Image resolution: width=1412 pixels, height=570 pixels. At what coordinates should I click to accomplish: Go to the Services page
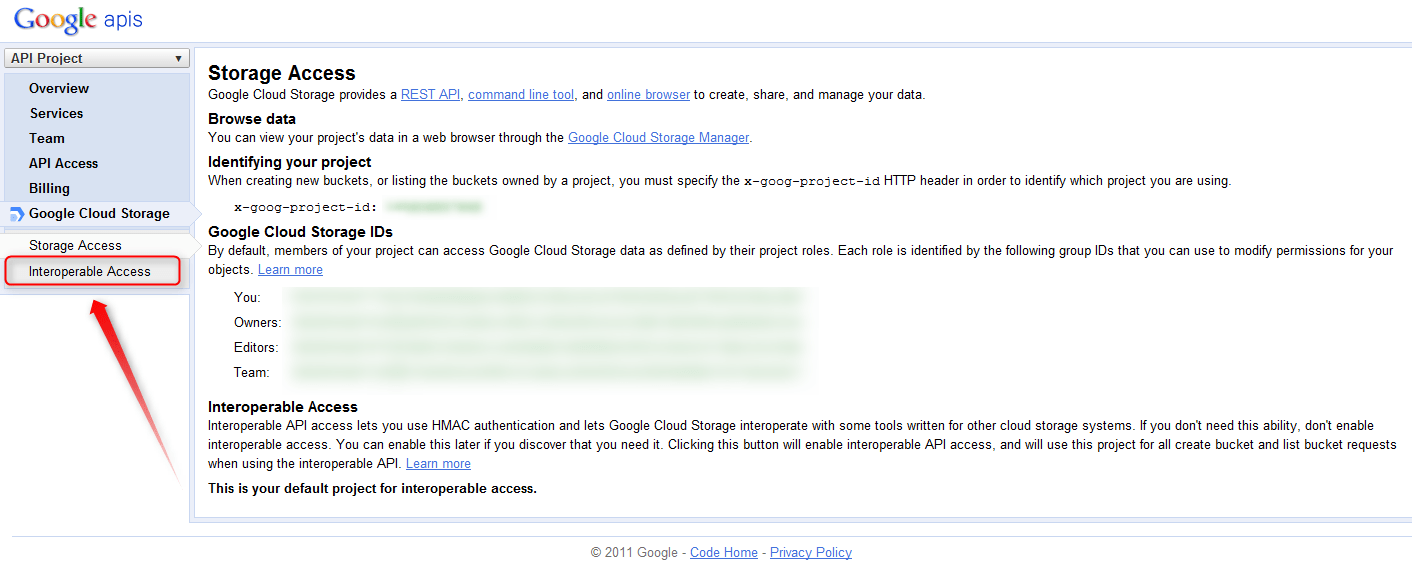56,113
